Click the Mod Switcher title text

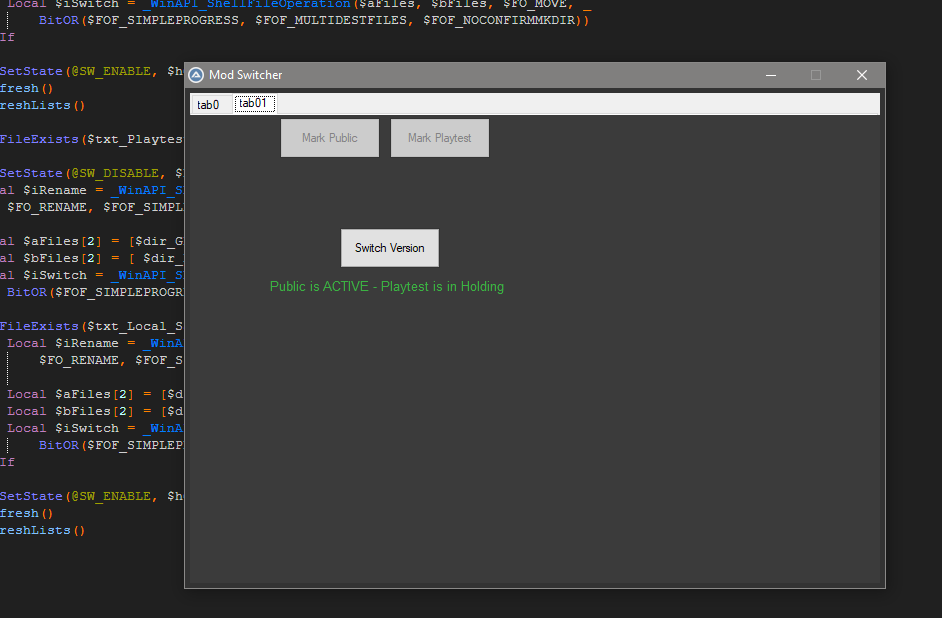pyautogui.click(x=246, y=75)
